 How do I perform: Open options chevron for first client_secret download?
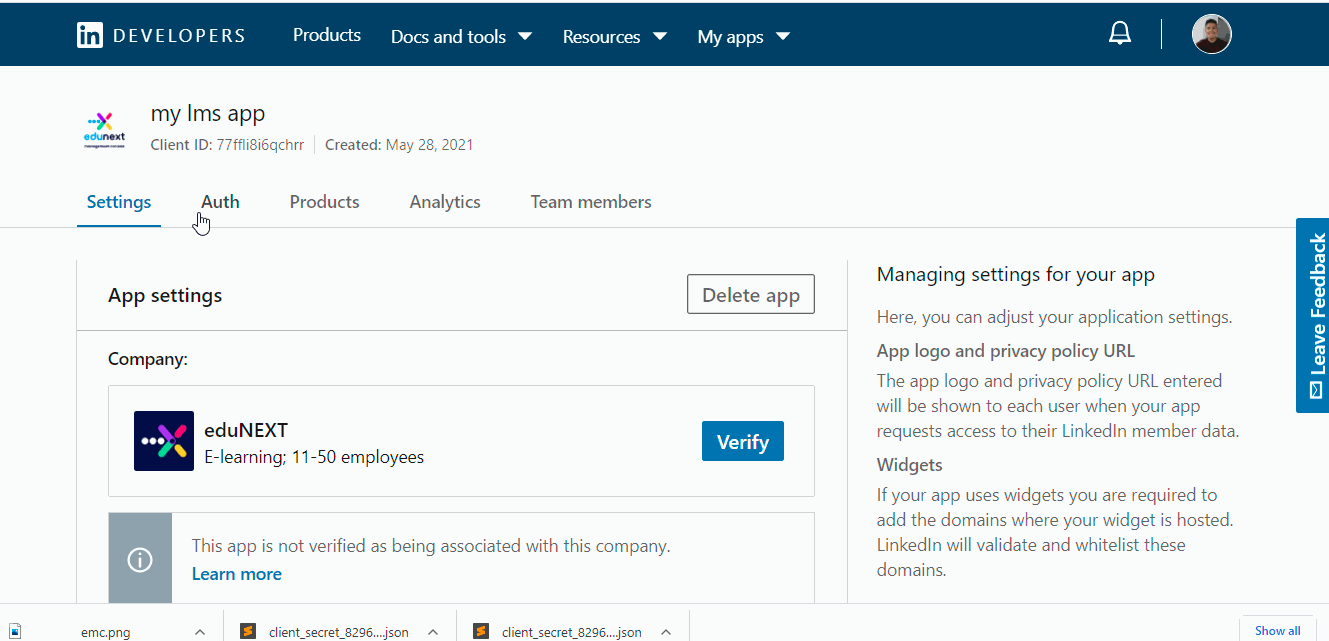433,632
